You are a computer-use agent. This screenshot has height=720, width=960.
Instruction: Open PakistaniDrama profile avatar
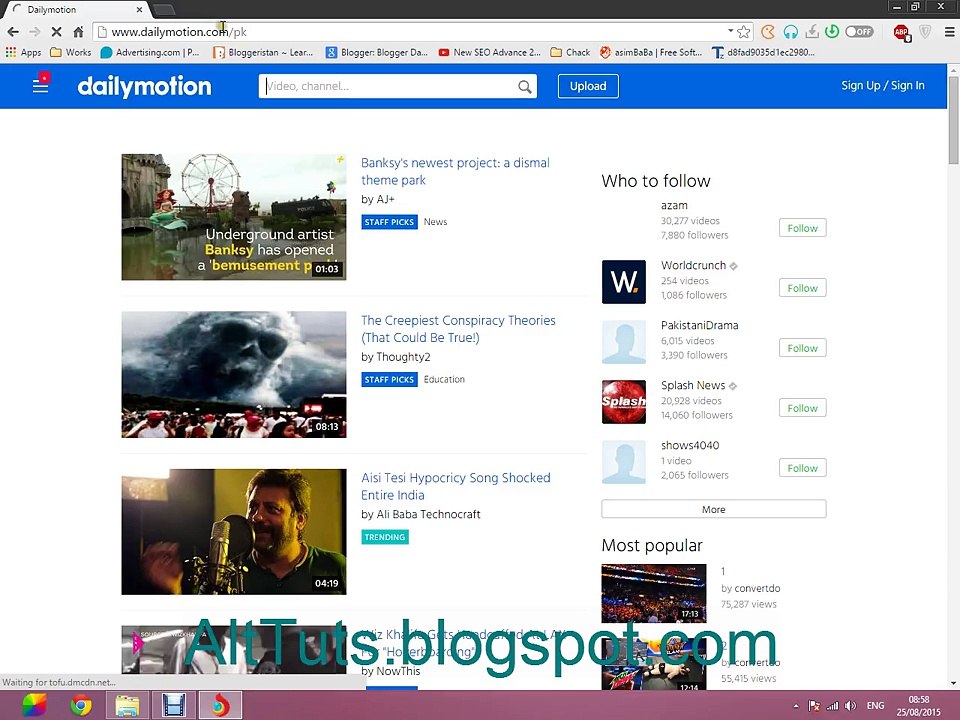point(623,342)
